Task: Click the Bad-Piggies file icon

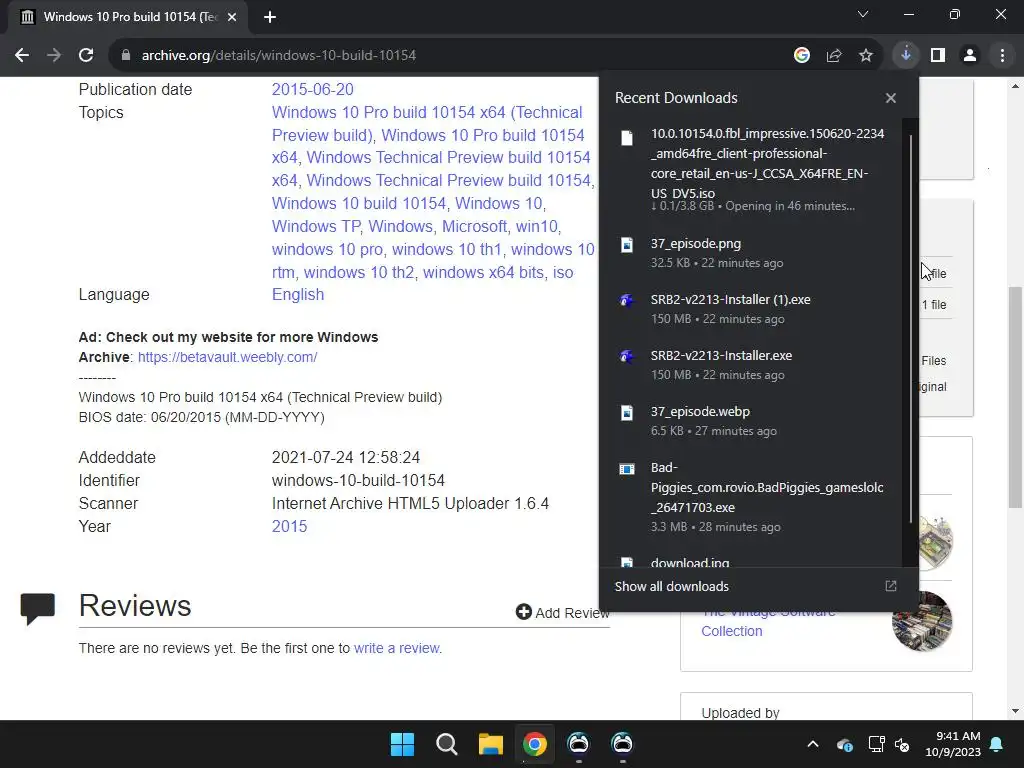Action: [x=627, y=469]
